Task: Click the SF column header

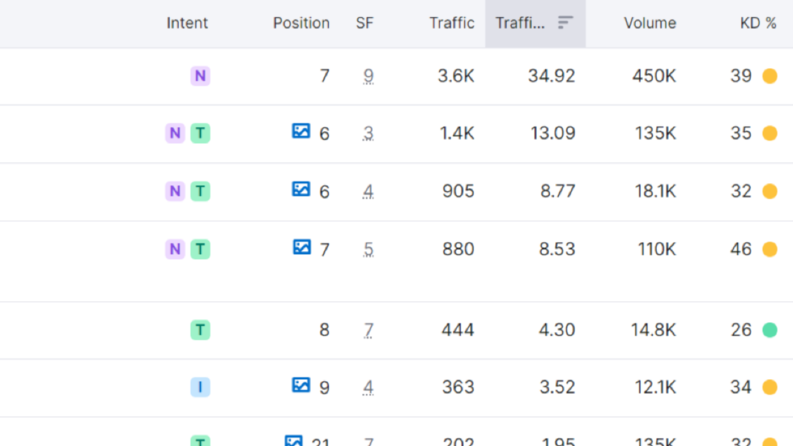Action: pyautogui.click(x=364, y=23)
